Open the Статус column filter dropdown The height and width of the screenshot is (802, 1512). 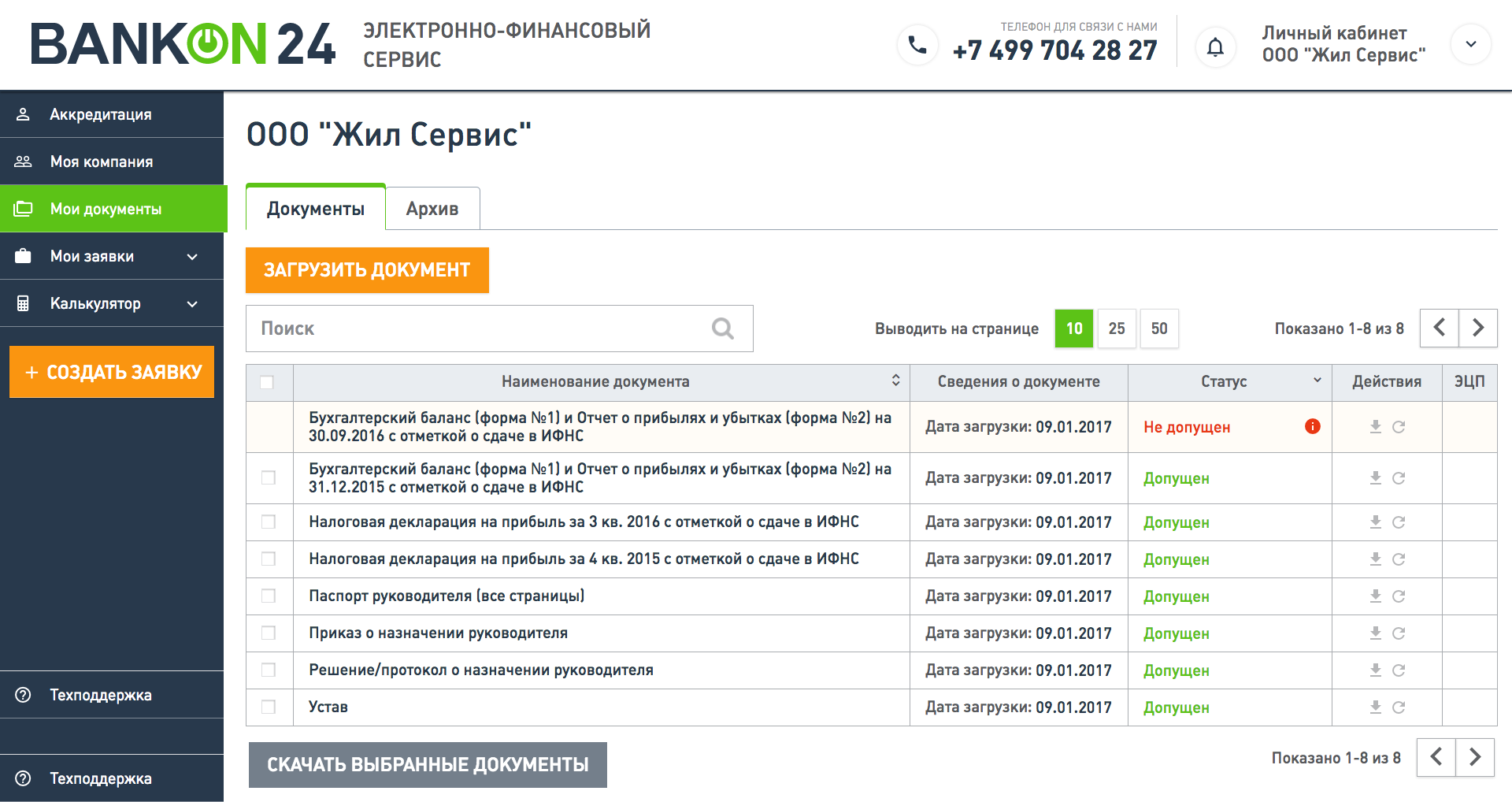pyautogui.click(x=1317, y=381)
